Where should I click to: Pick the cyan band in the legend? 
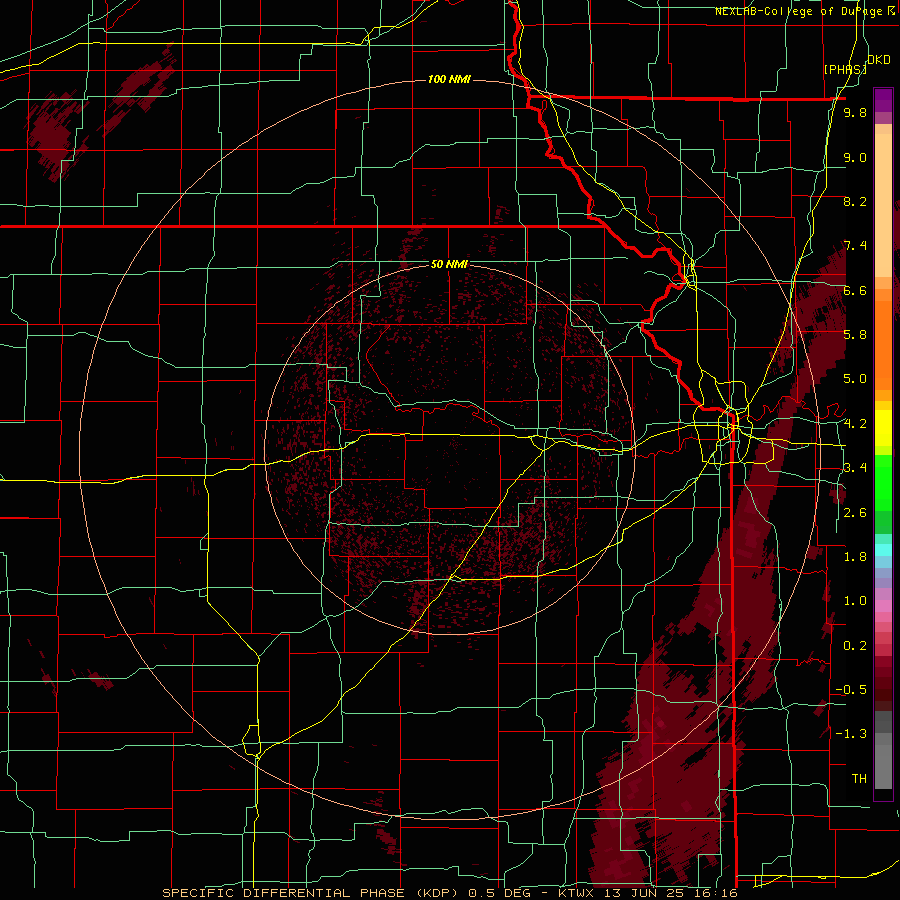[x=883, y=550]
